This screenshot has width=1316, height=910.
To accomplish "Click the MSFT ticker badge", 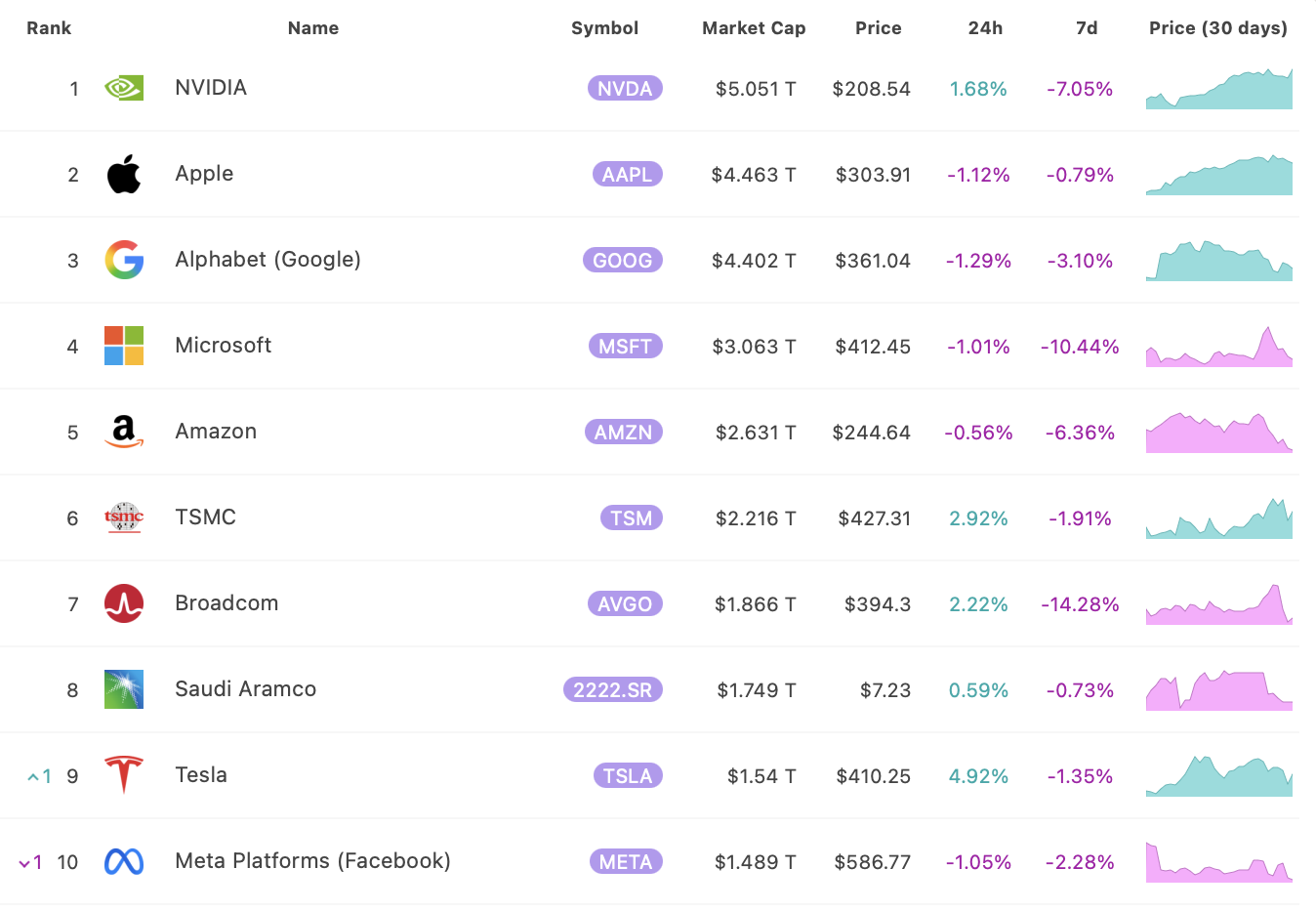I will 625,347.
